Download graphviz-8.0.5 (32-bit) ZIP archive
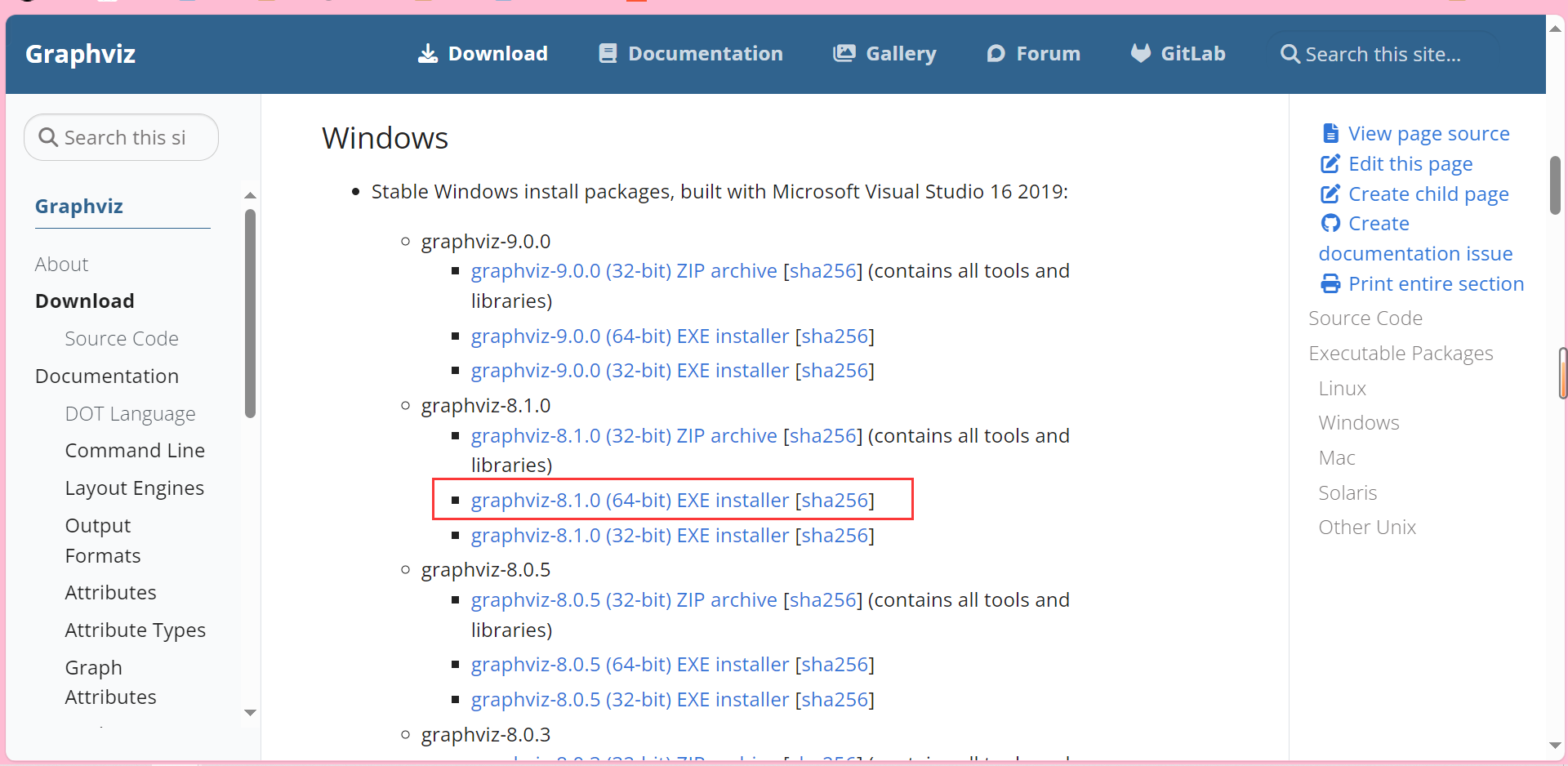Viewport: 1568px width, 766px height. pos(624,599)
